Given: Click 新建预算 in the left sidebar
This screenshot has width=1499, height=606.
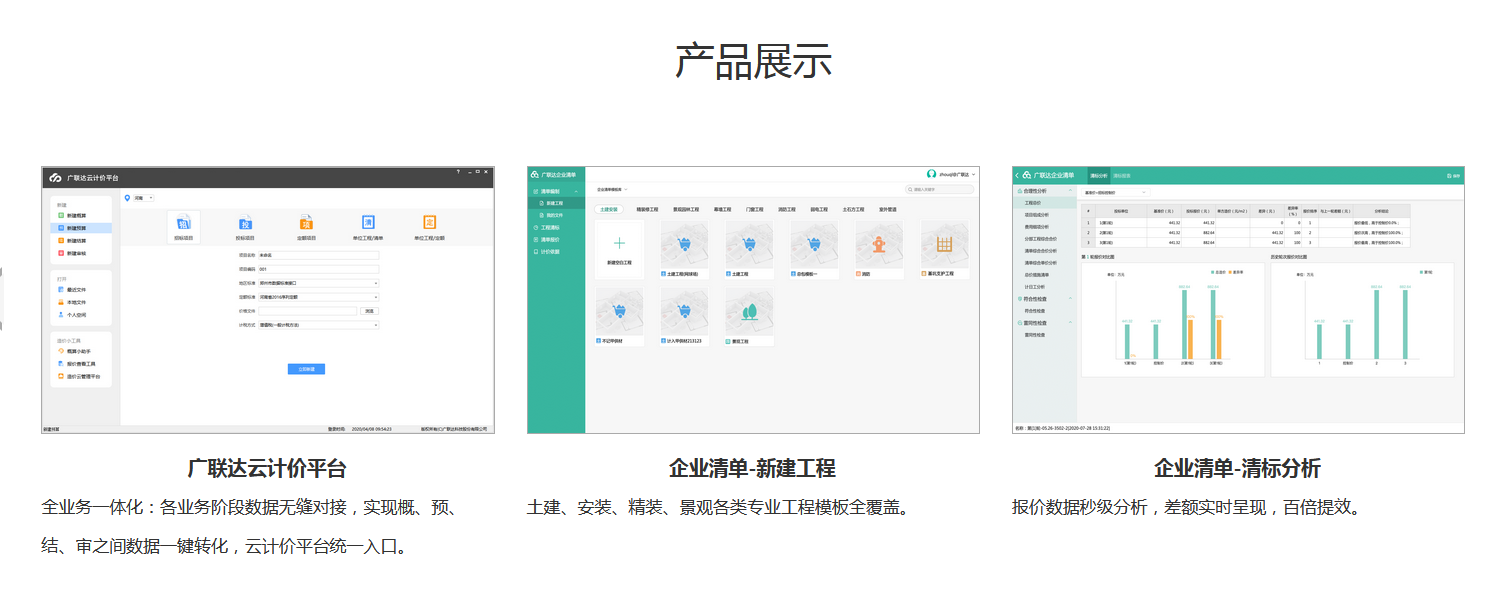Looking at the screenshot, I should 80,228.
